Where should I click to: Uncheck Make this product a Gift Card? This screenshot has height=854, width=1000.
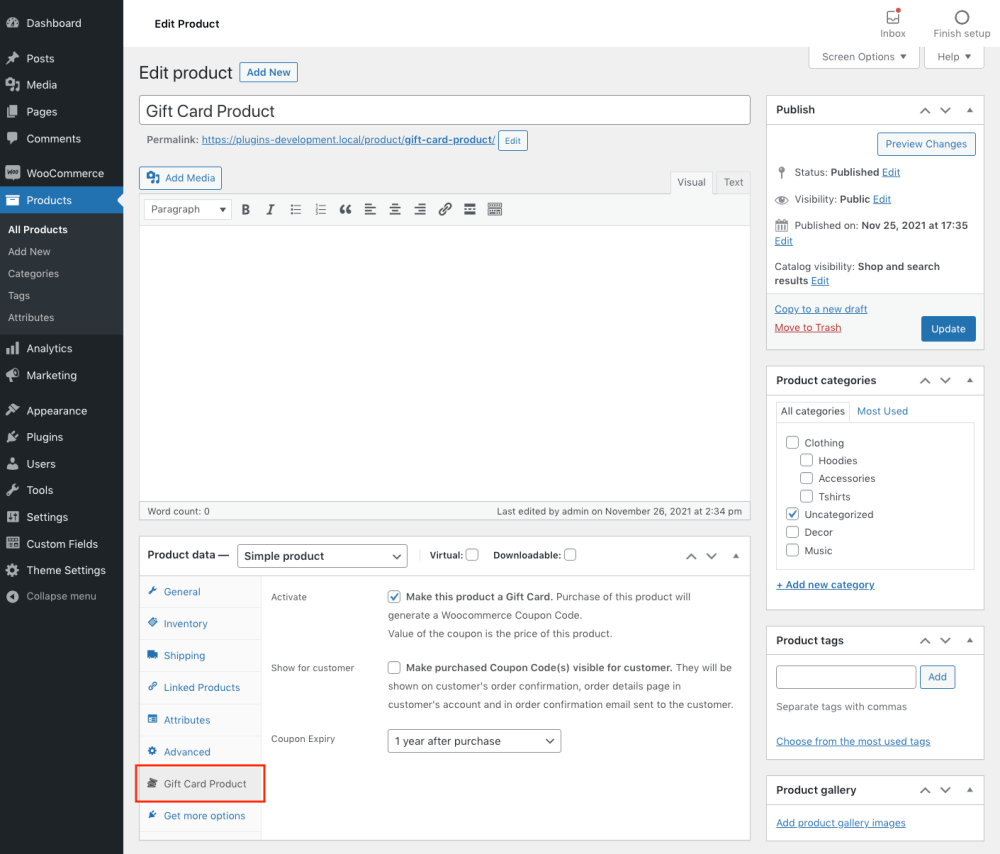pos(394,597)
